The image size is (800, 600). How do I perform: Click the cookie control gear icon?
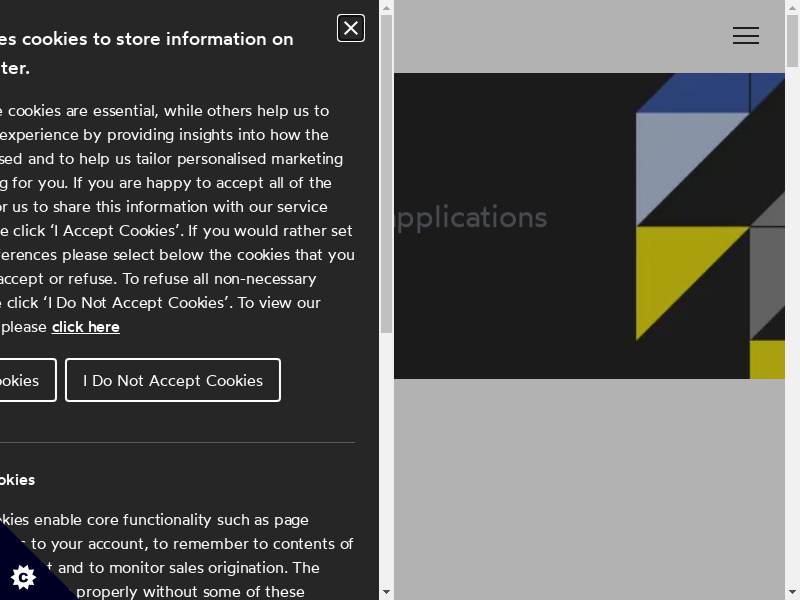point(23,576)
